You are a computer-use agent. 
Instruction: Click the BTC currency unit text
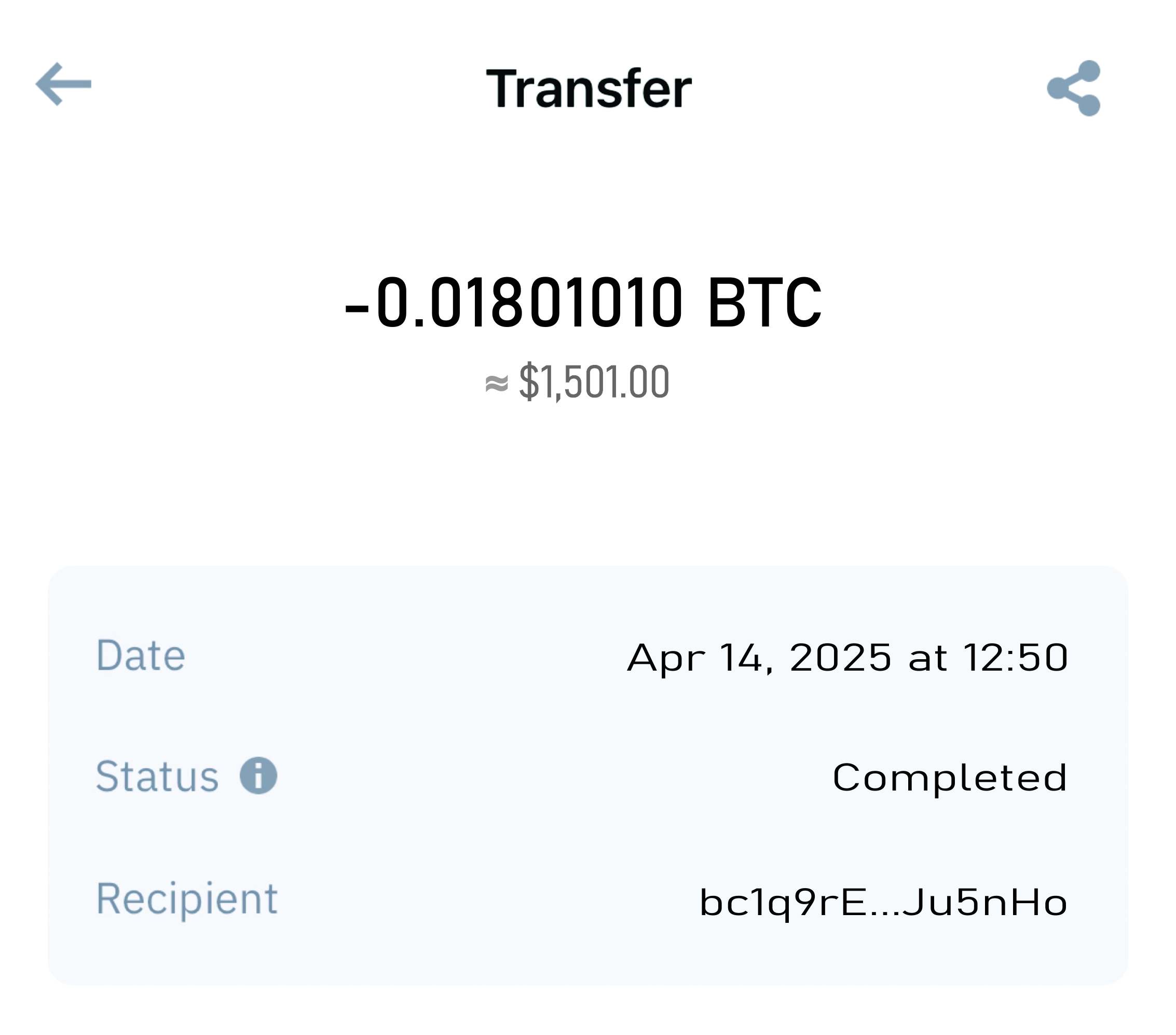pyautogui.click(x=764, y=303)
